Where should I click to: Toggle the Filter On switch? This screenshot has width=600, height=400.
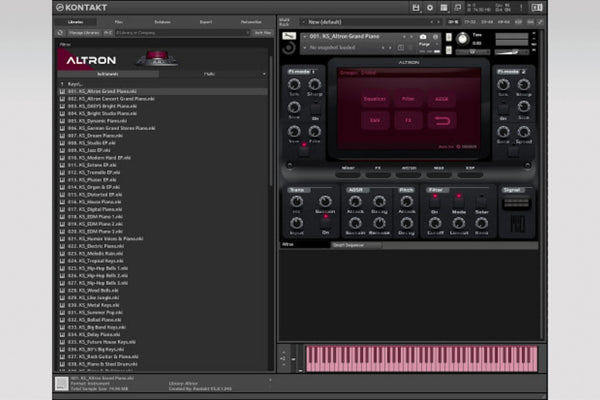[435, 201]
